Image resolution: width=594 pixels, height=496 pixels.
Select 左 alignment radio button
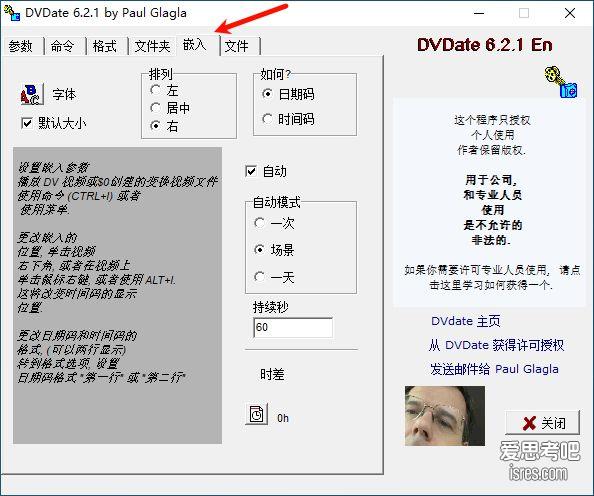click(155, 90)
